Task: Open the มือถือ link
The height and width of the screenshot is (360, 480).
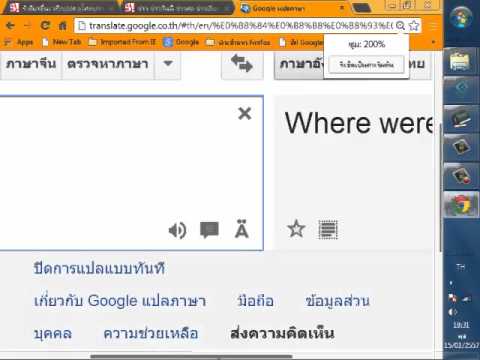Action: [x=256, y=301]
